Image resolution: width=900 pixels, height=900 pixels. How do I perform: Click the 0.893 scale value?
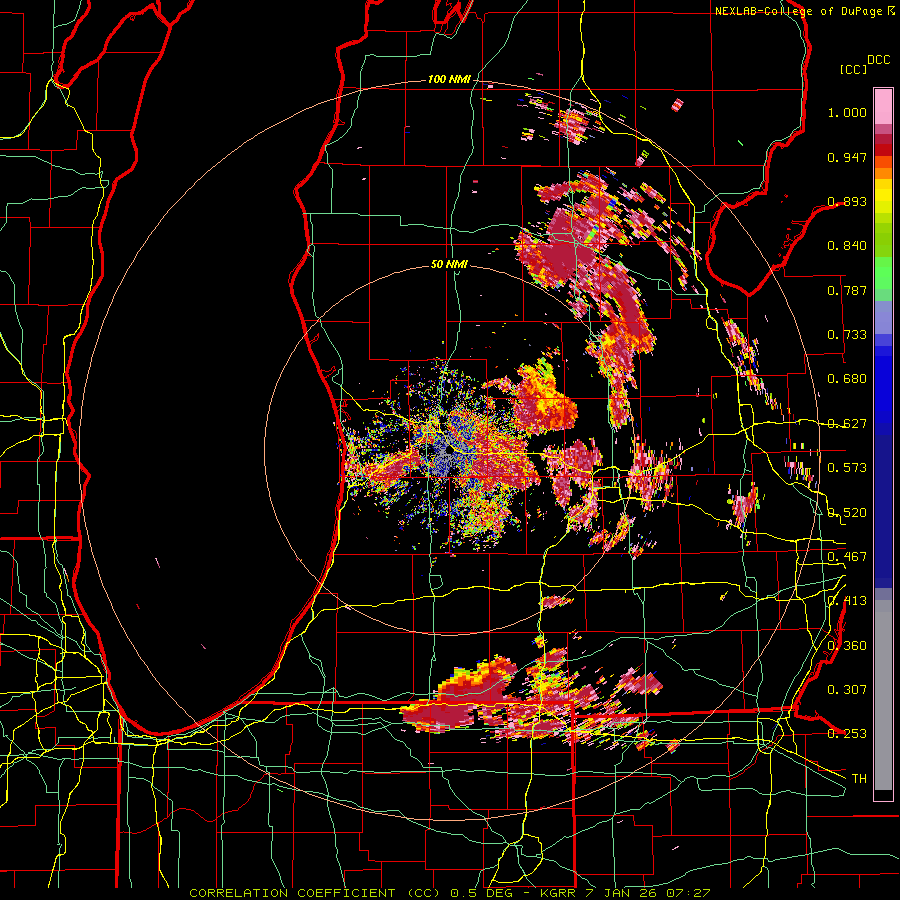click(x=847, y=201)
